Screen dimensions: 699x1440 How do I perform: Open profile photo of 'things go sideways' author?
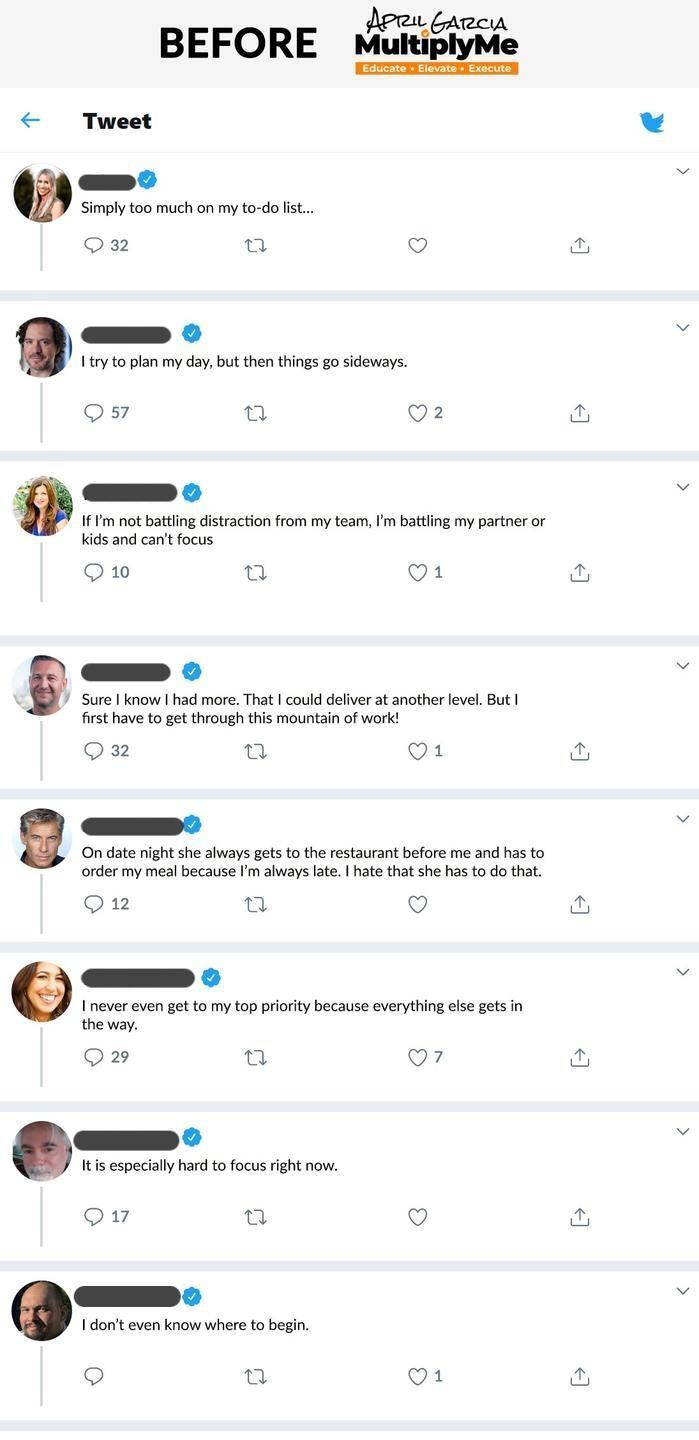42,347
